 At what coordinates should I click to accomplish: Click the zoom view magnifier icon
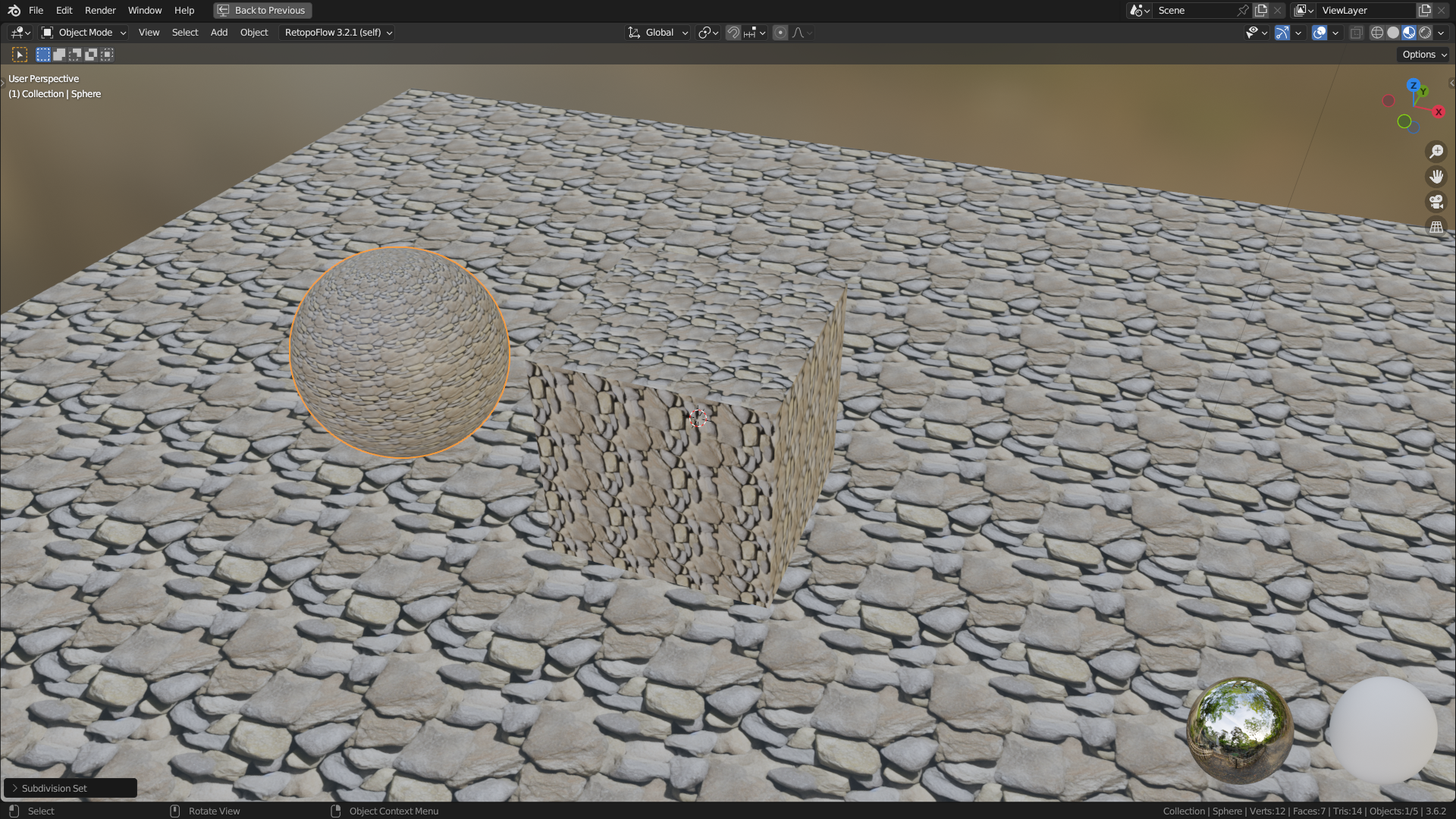[x=1436, y=152]
